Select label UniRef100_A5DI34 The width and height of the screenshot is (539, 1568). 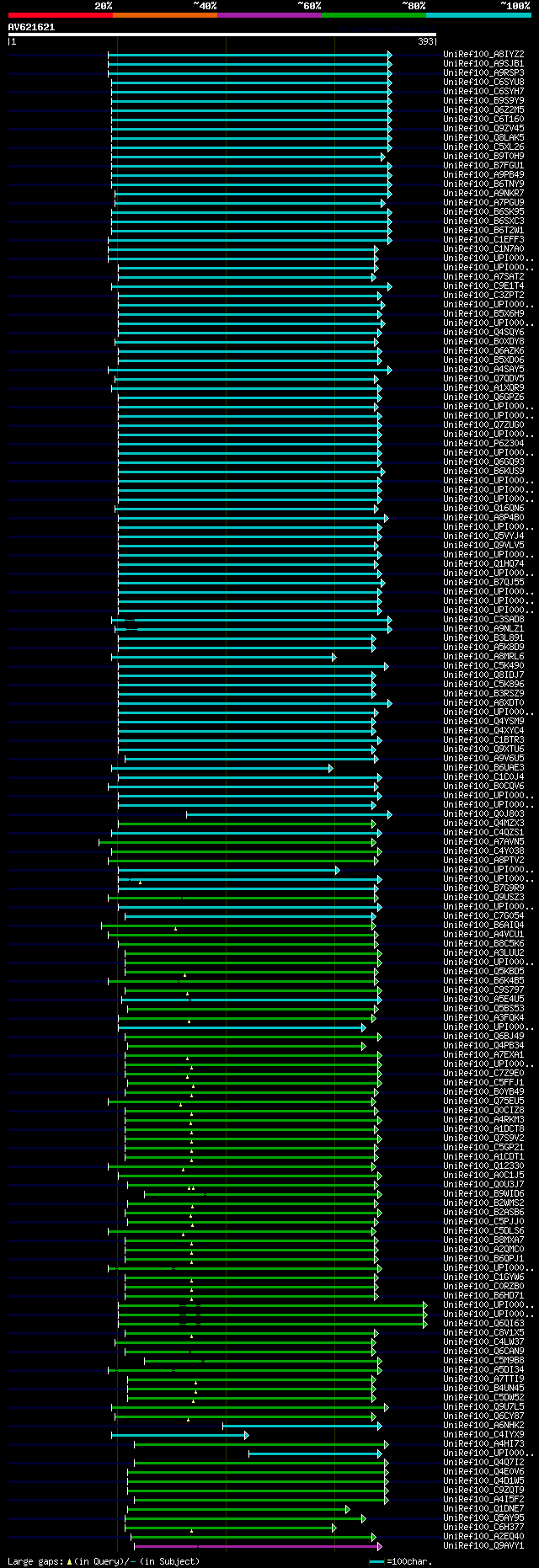(x=483, y=1369)
